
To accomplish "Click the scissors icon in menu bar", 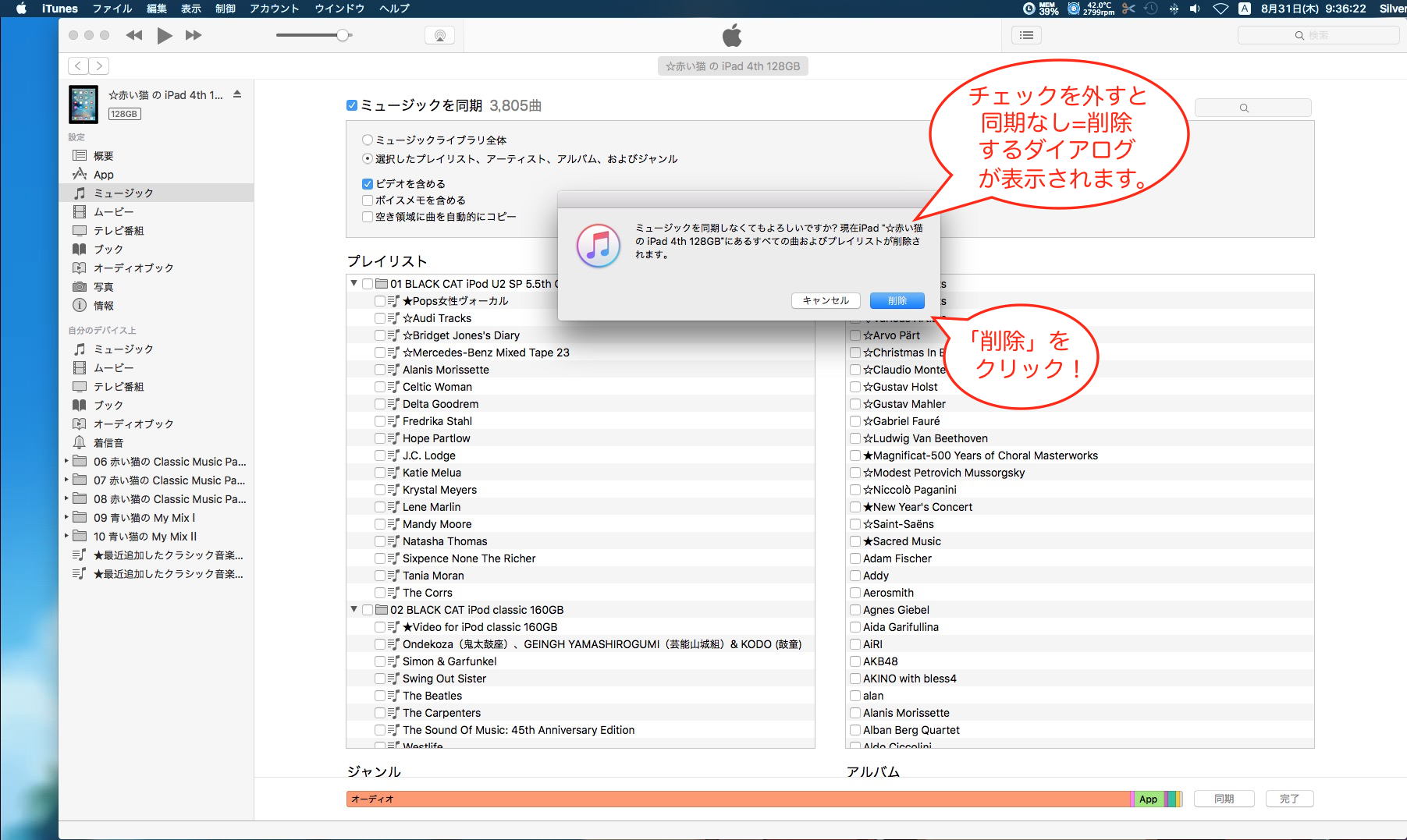I will click(1128, 9).
